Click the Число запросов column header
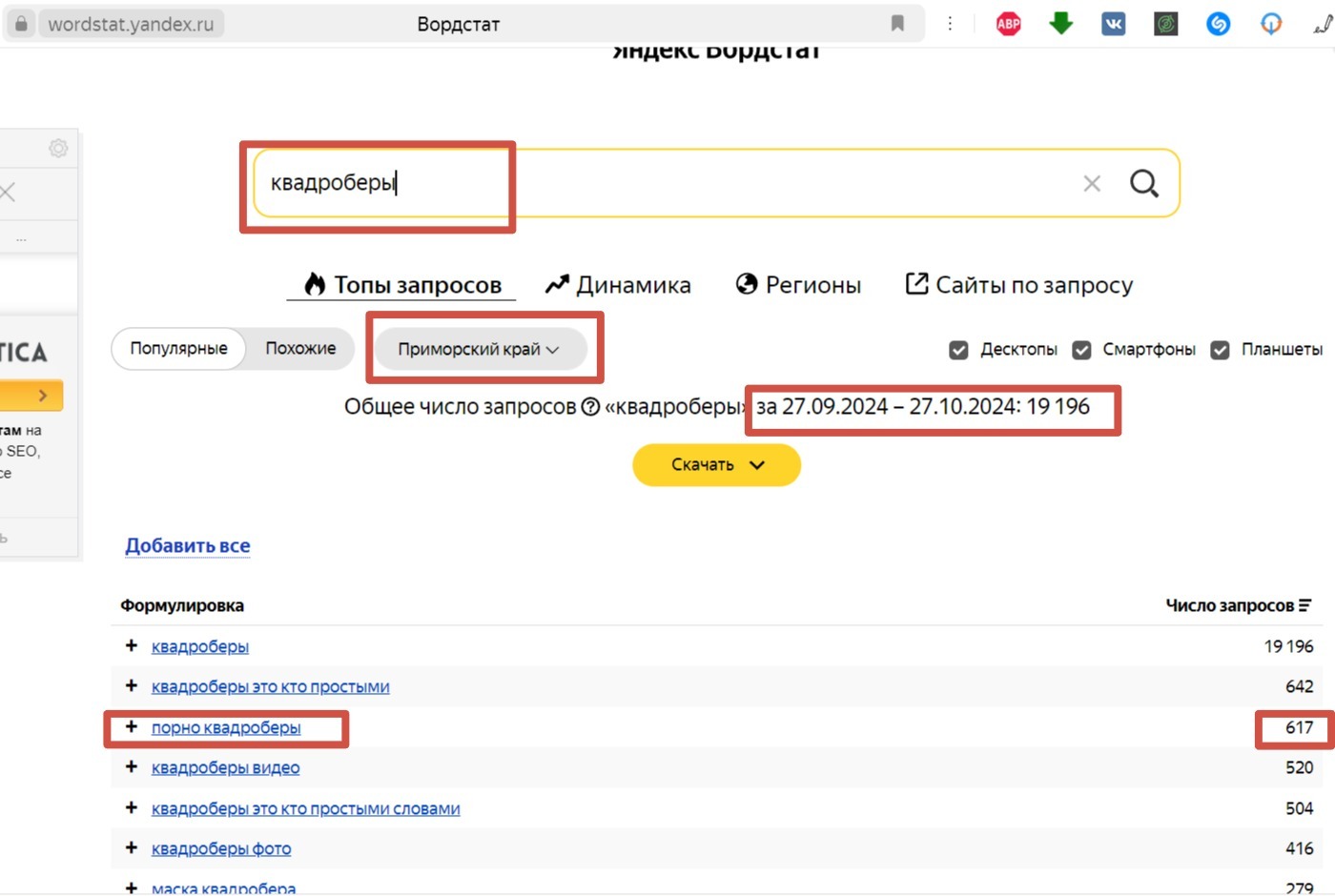Image resolution: width=1335 pixels, height=896 pixels. [x=1229, y=605]
